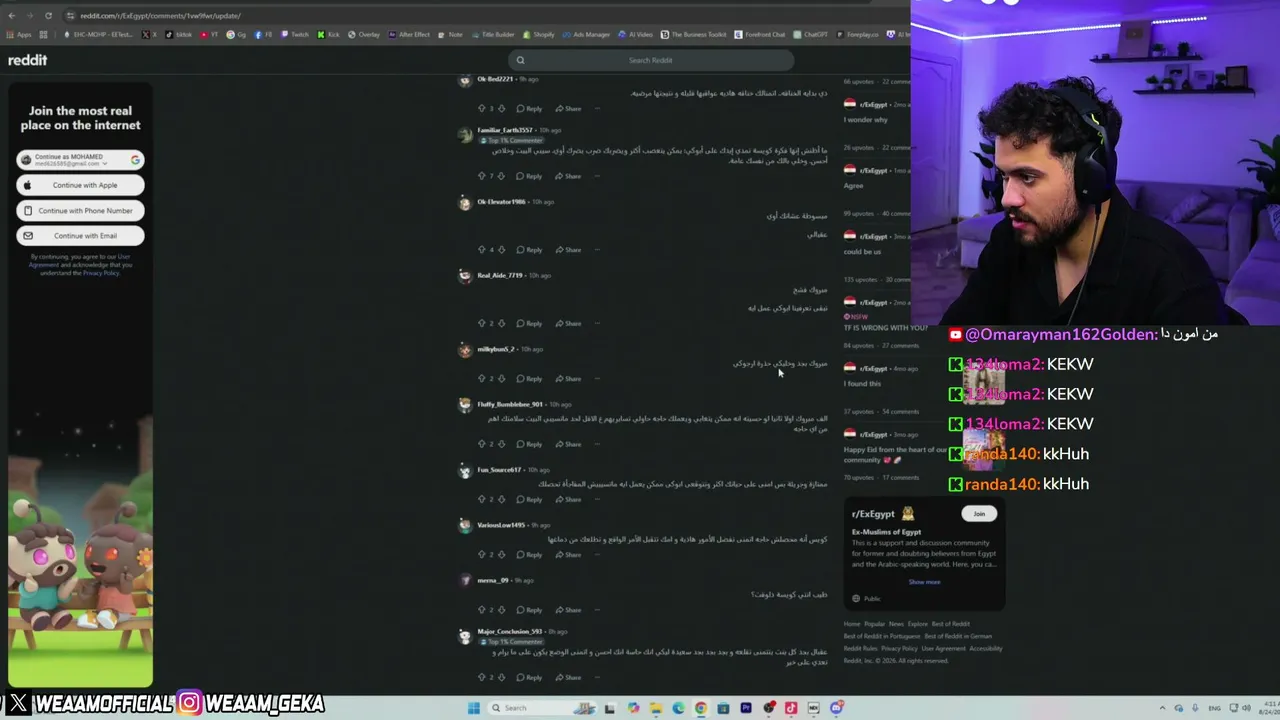Downvote the Fun_Source617 comment
This screenshot has height=720, width=1280.
coord(501,499)
